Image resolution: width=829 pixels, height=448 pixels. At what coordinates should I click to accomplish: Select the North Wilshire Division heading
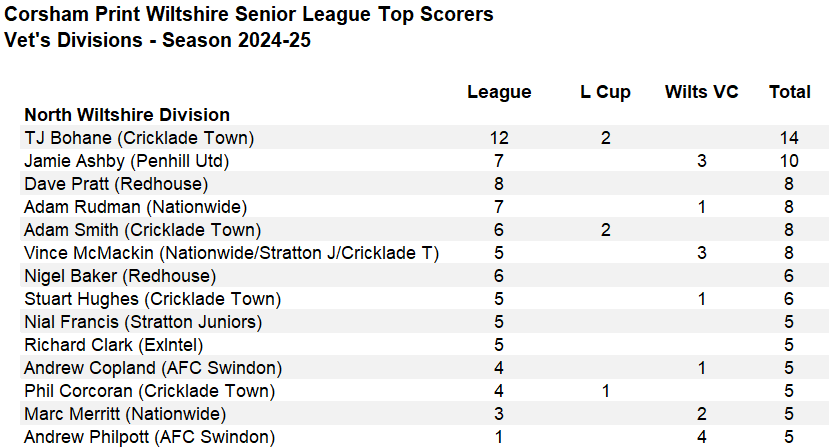(x=127, y=115)
